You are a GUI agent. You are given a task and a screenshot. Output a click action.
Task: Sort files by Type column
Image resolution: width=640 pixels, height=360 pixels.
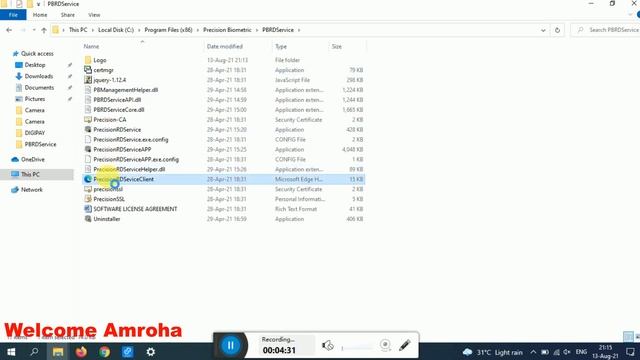[x=281, y=47]
